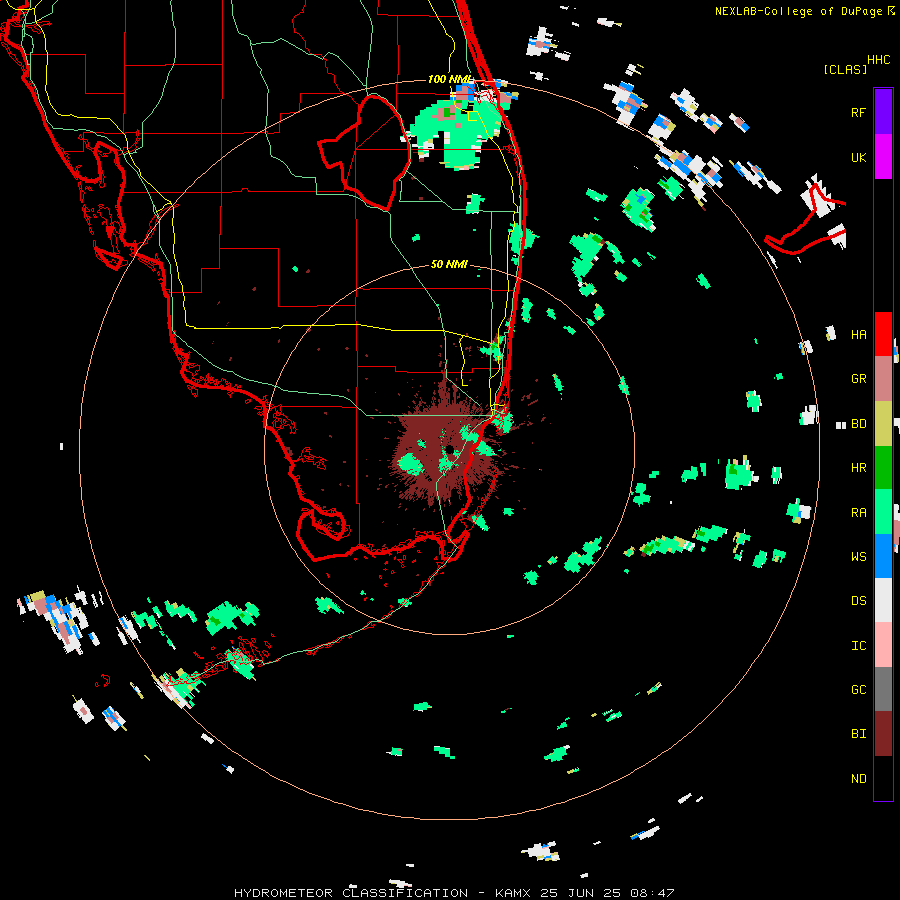This screenshot has width=900, height=900.
Task: Click the ND legend label
Action: (858, 778)
